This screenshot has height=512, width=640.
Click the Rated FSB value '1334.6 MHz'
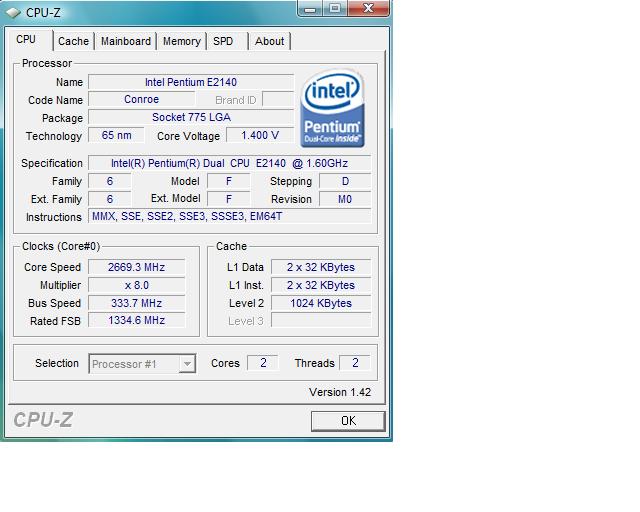tap(136, 320)
